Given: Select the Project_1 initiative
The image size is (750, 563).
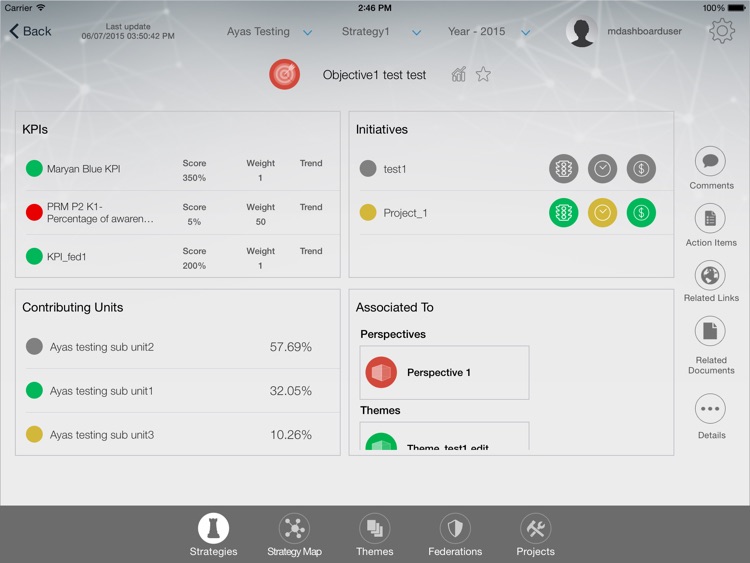Looking at the screenshot, I should tap(516, 213).
